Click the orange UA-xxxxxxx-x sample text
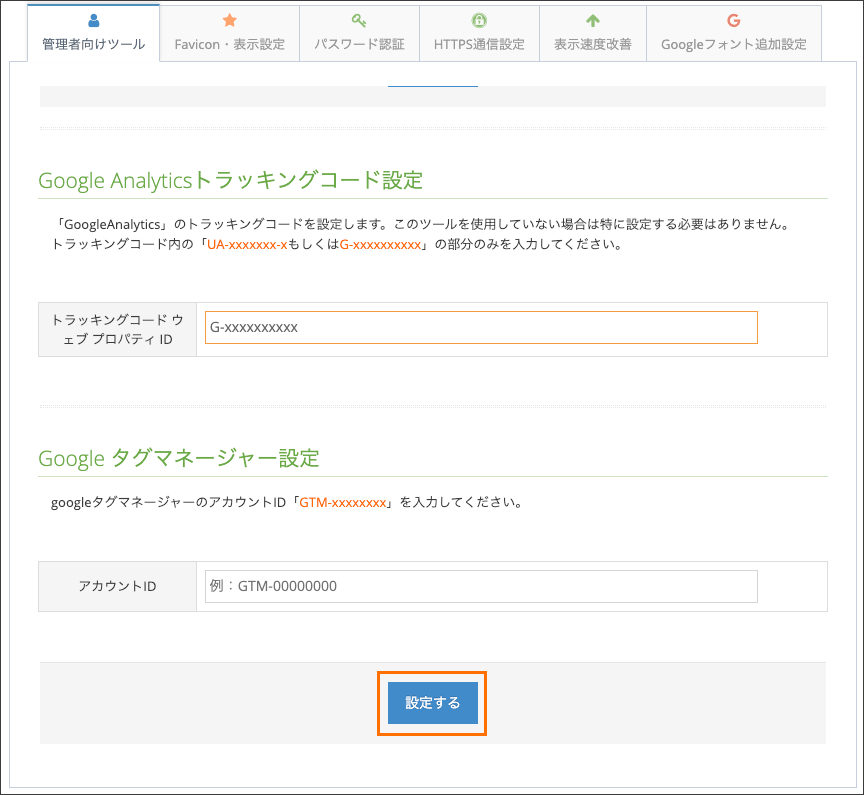This screenshot has height=795, width=864. (247, 245)
